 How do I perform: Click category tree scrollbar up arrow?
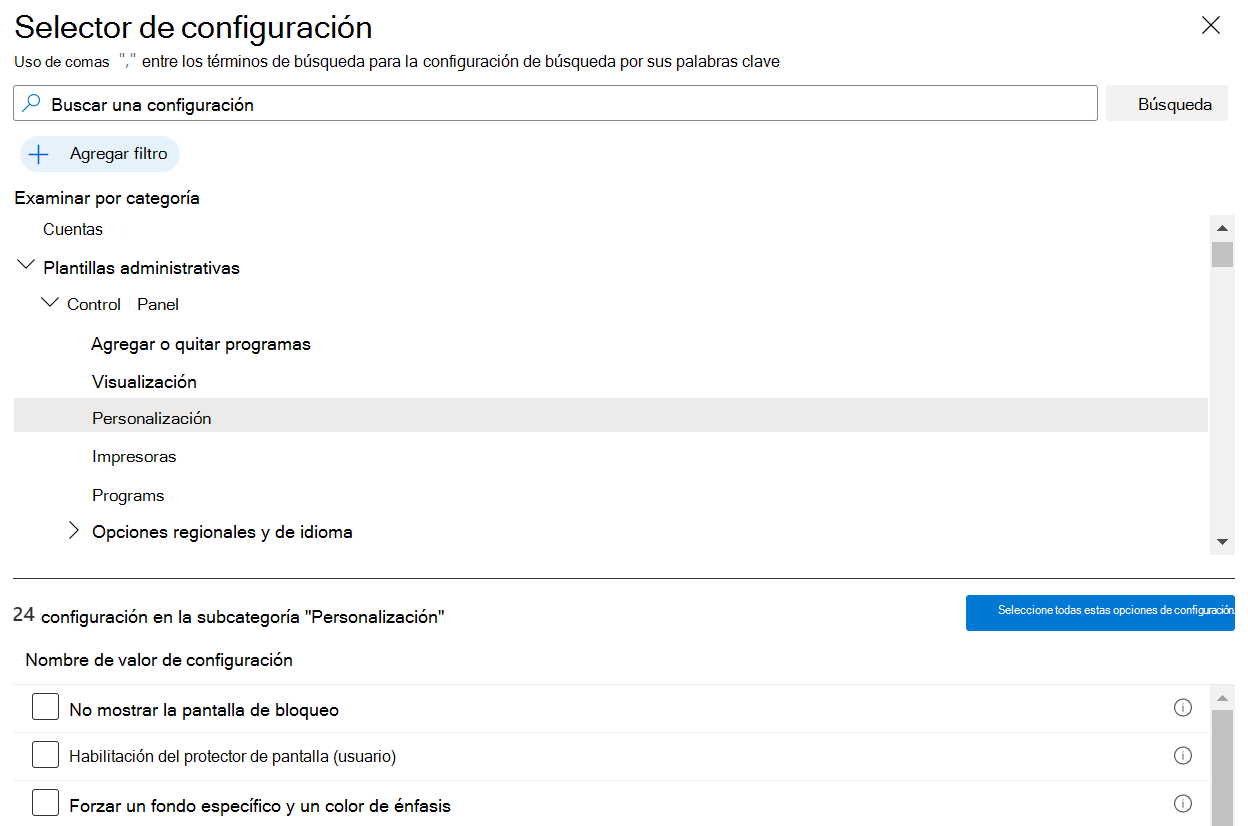click(1222, 227)
